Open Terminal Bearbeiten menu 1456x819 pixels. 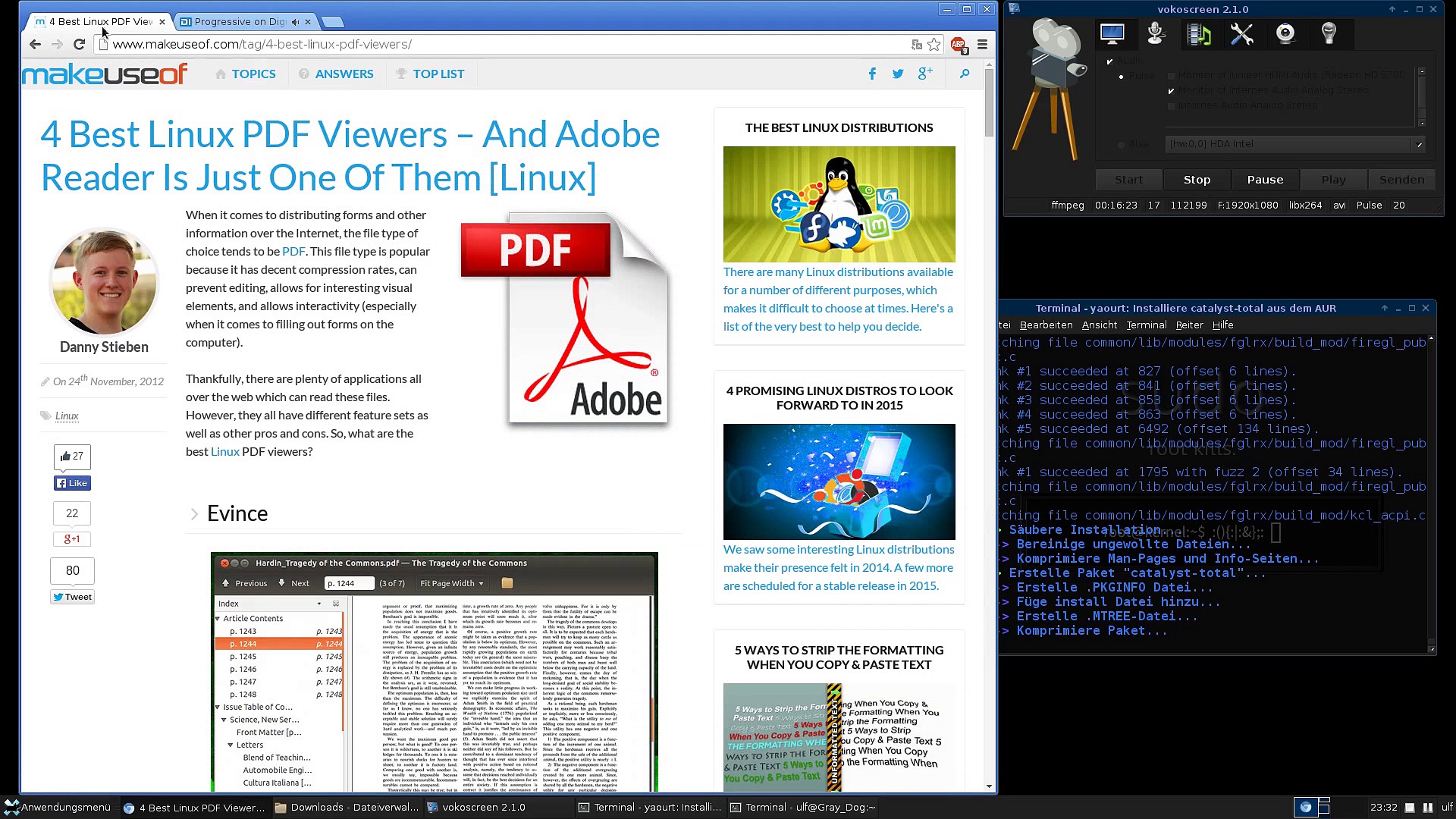click(x=1046, y=325)
